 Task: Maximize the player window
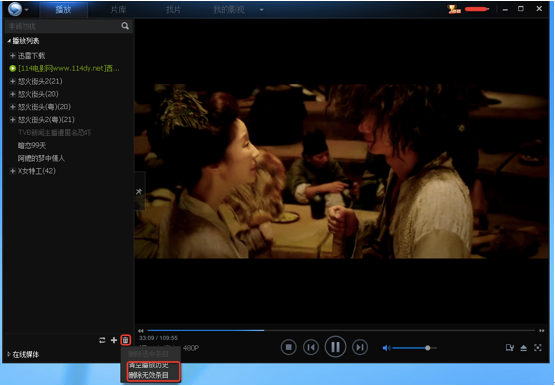[x=521, y=9]
